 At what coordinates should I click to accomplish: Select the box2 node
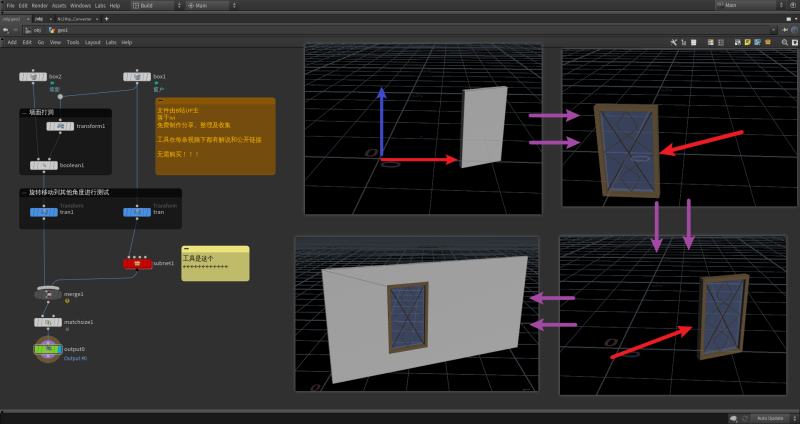(x=33, y=77)
